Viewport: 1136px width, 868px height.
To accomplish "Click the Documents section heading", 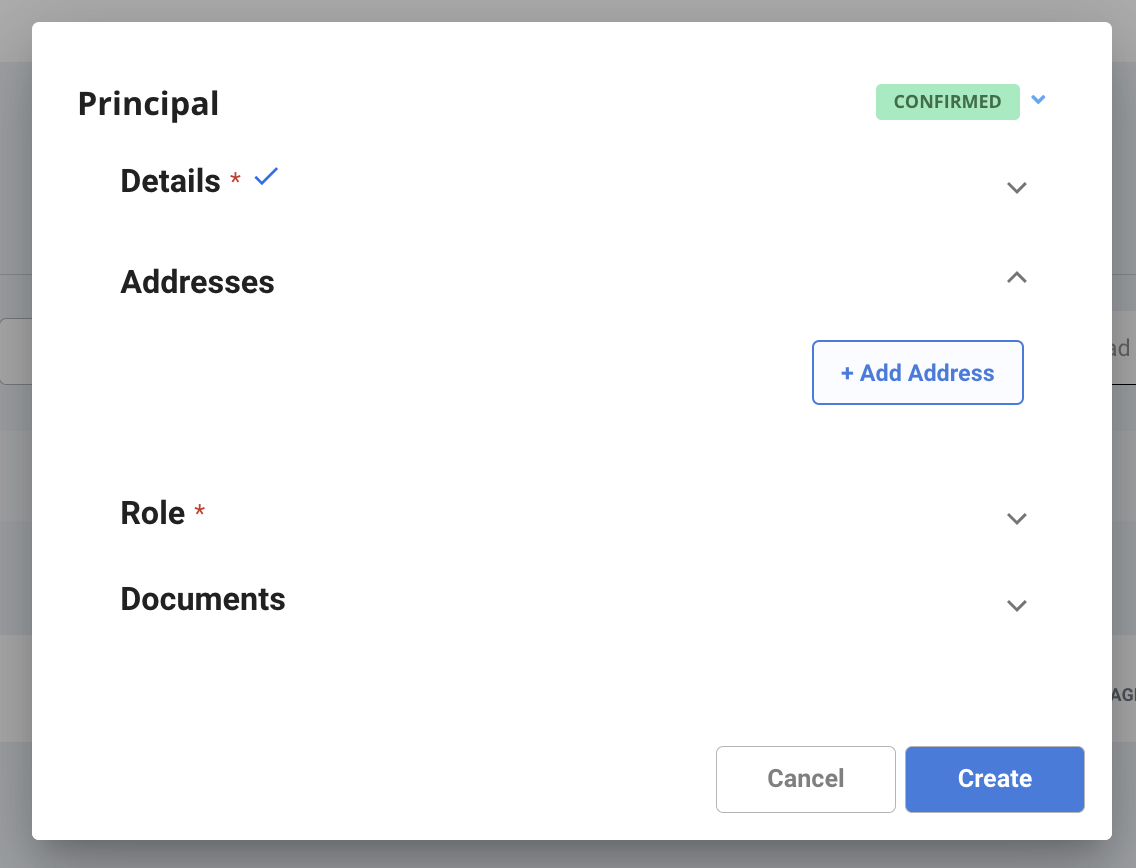I will tap(203, 599).
